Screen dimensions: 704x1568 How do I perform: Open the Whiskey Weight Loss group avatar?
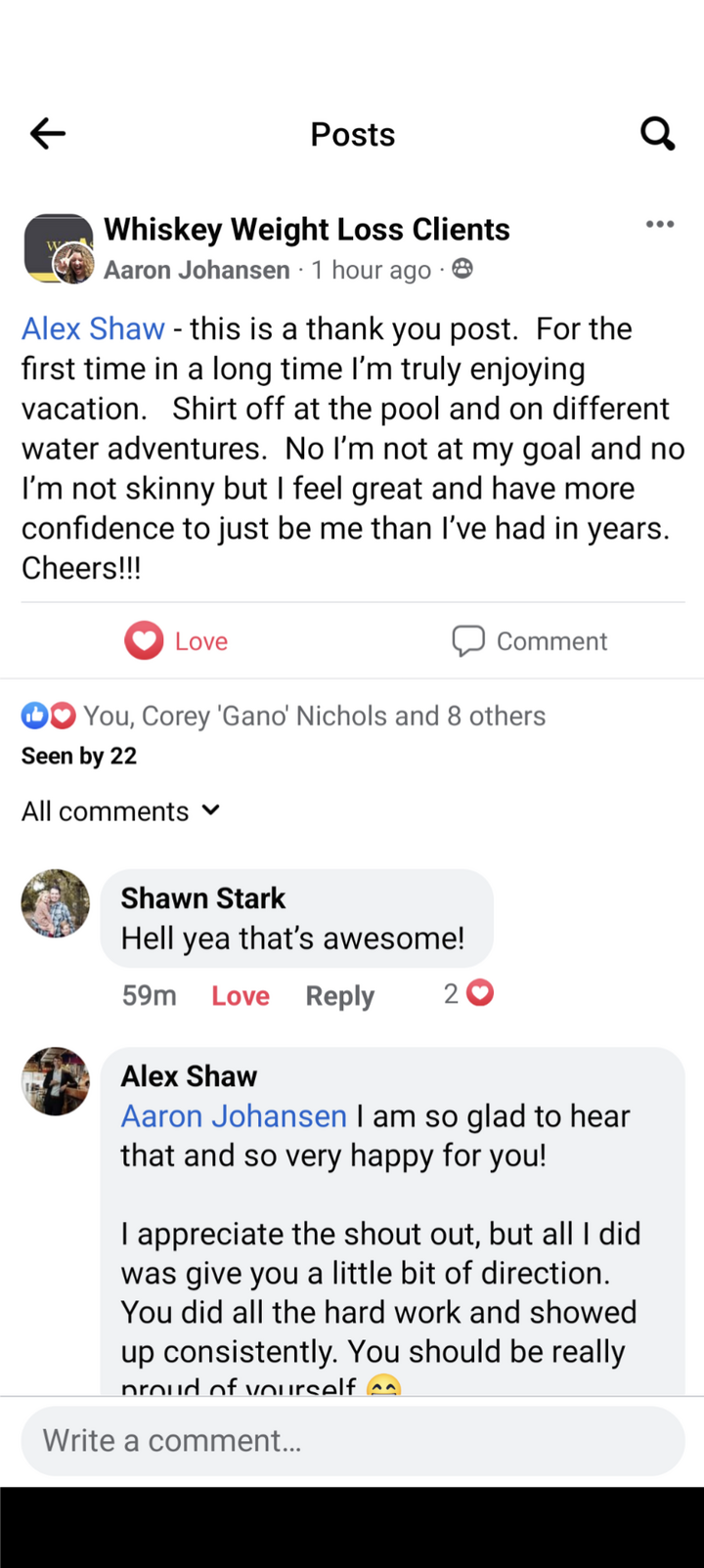point(57,248)
